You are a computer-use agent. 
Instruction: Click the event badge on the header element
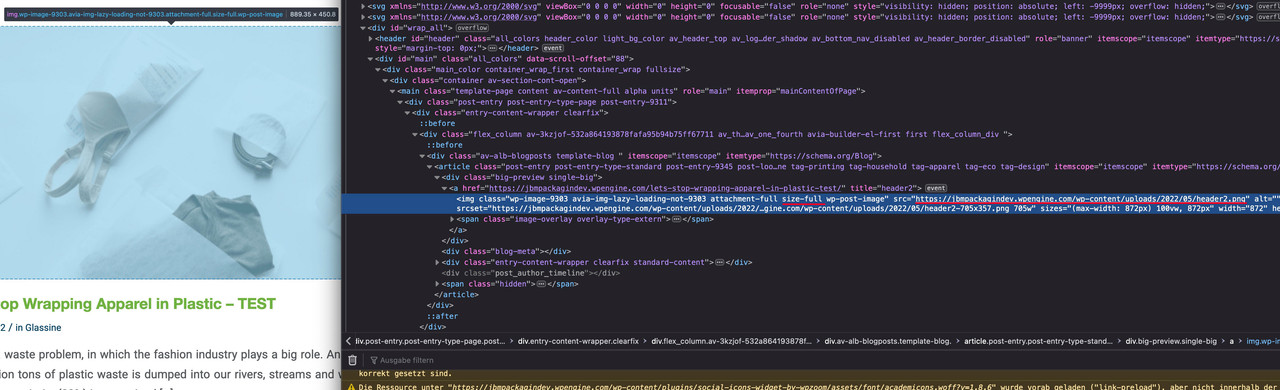coord(553,48)
